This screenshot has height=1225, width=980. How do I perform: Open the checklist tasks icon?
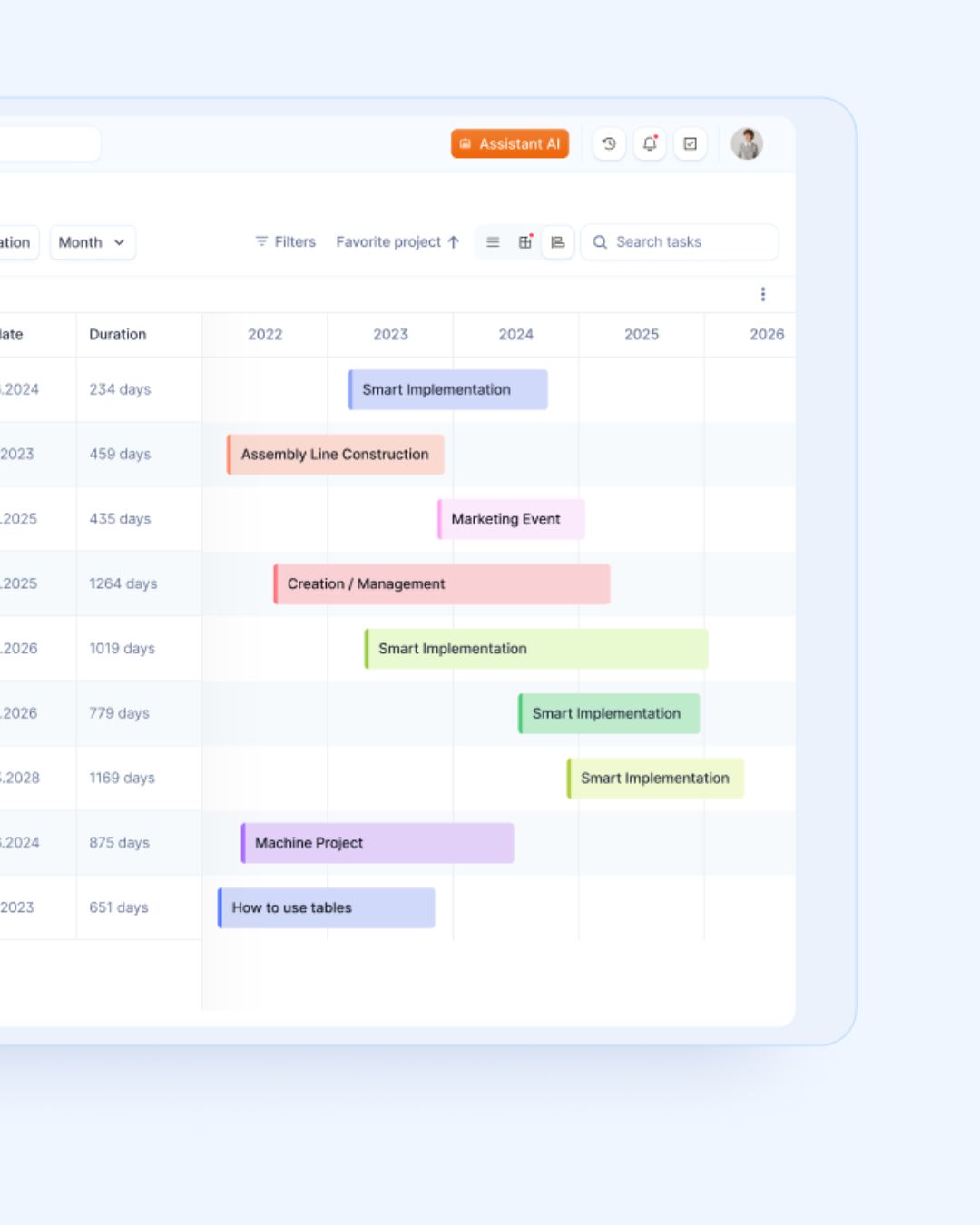point(691,143)
